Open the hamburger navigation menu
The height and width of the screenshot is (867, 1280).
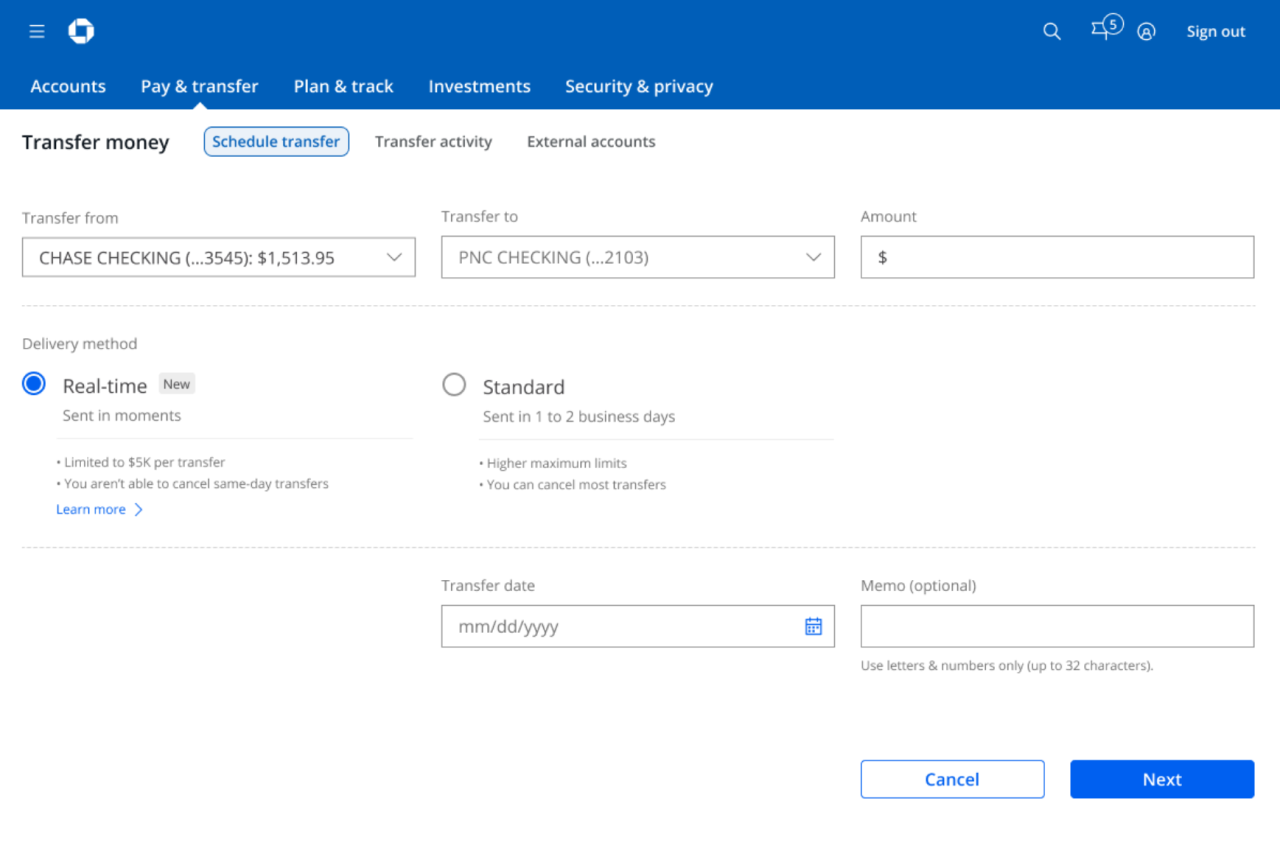click(x=37, y=32)
